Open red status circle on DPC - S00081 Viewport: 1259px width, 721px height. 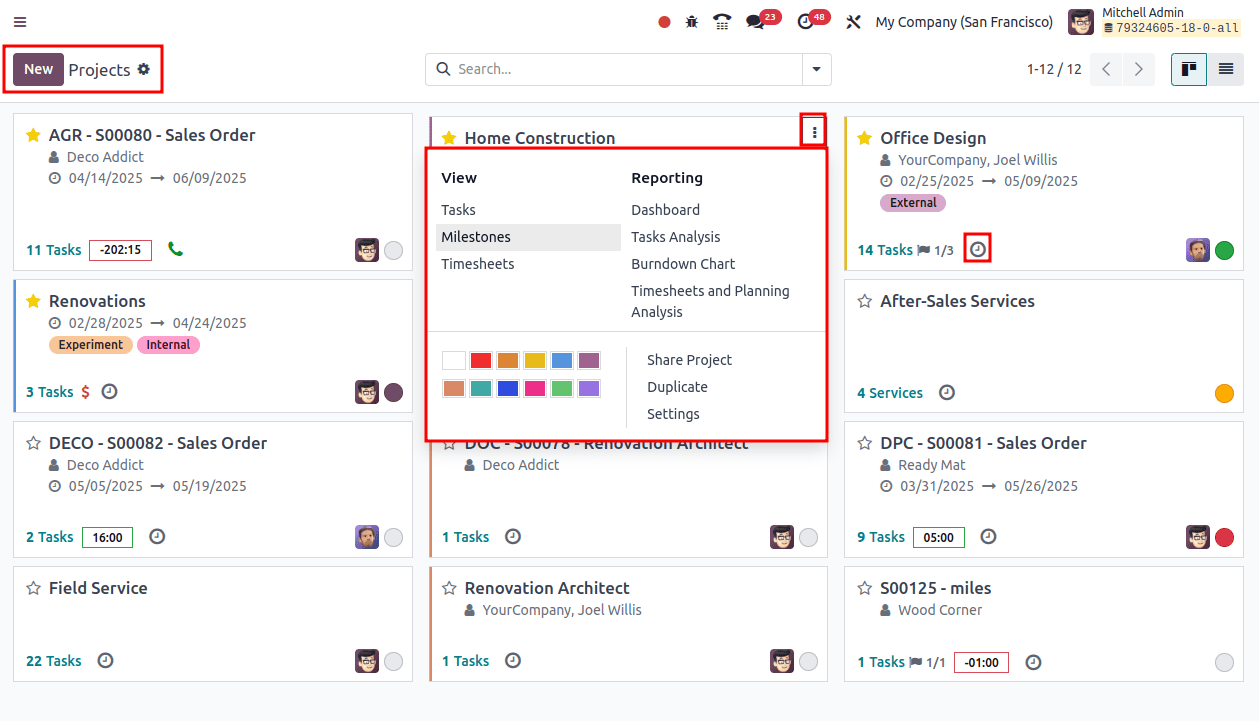pyautogui.click(x=1225, y=537)
